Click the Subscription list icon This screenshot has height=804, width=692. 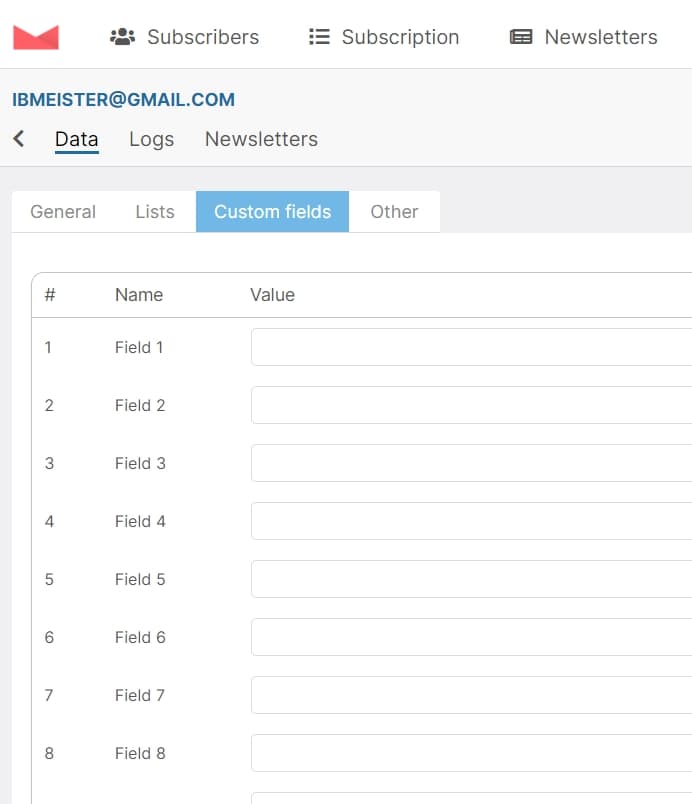click(x=319, y=37)
